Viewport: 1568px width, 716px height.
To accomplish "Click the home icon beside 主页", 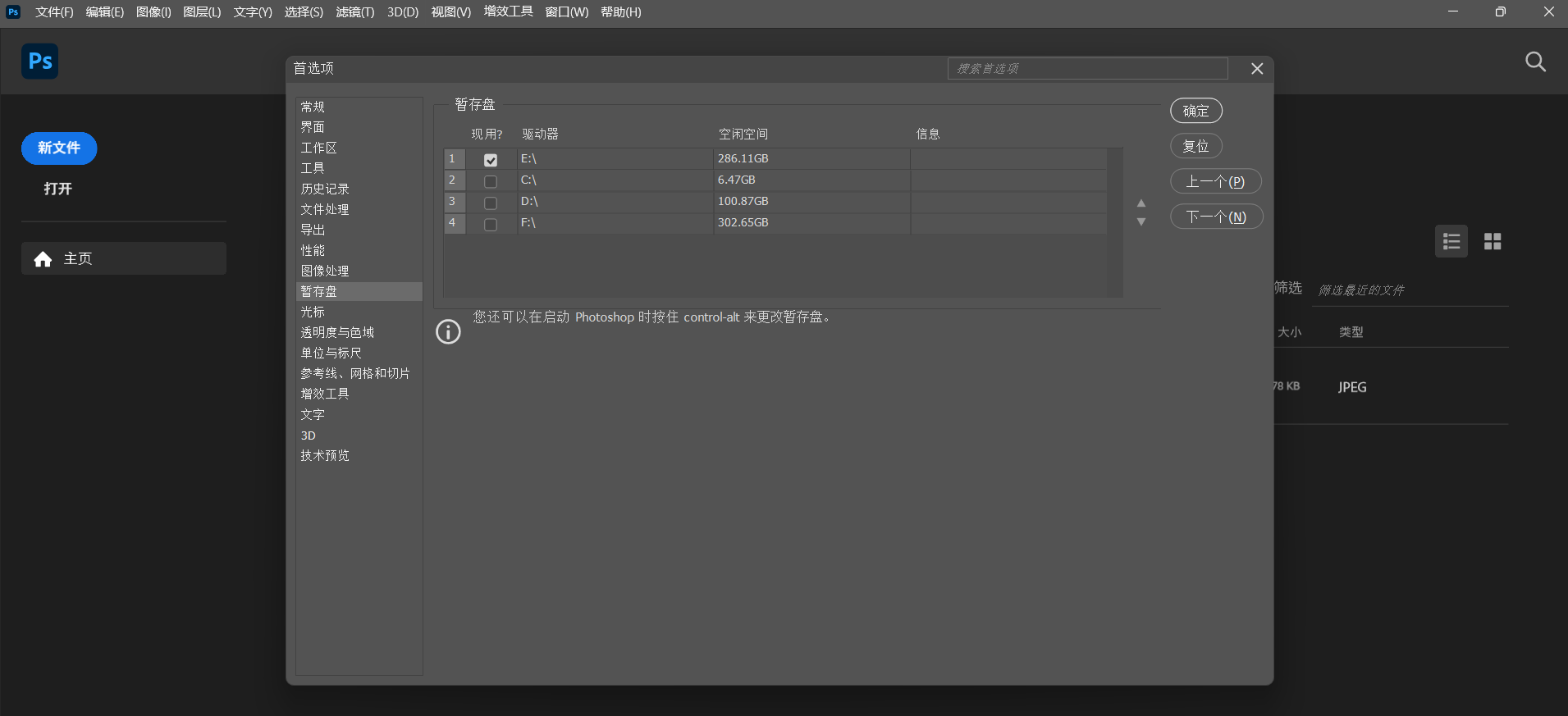I will click(x=43, y=259).
